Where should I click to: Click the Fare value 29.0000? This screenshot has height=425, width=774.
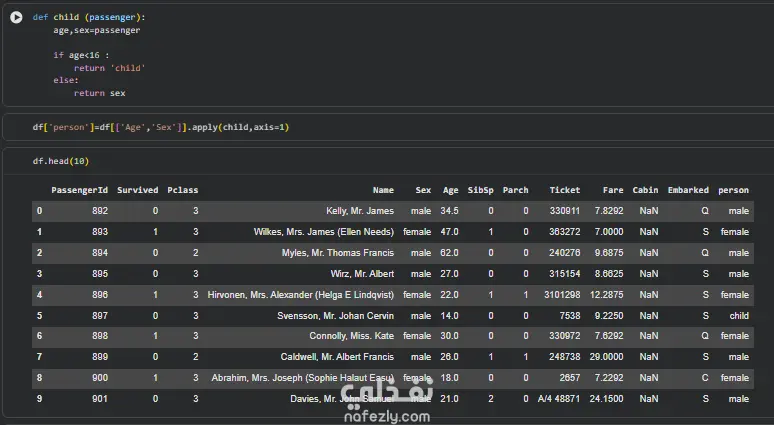607,356
